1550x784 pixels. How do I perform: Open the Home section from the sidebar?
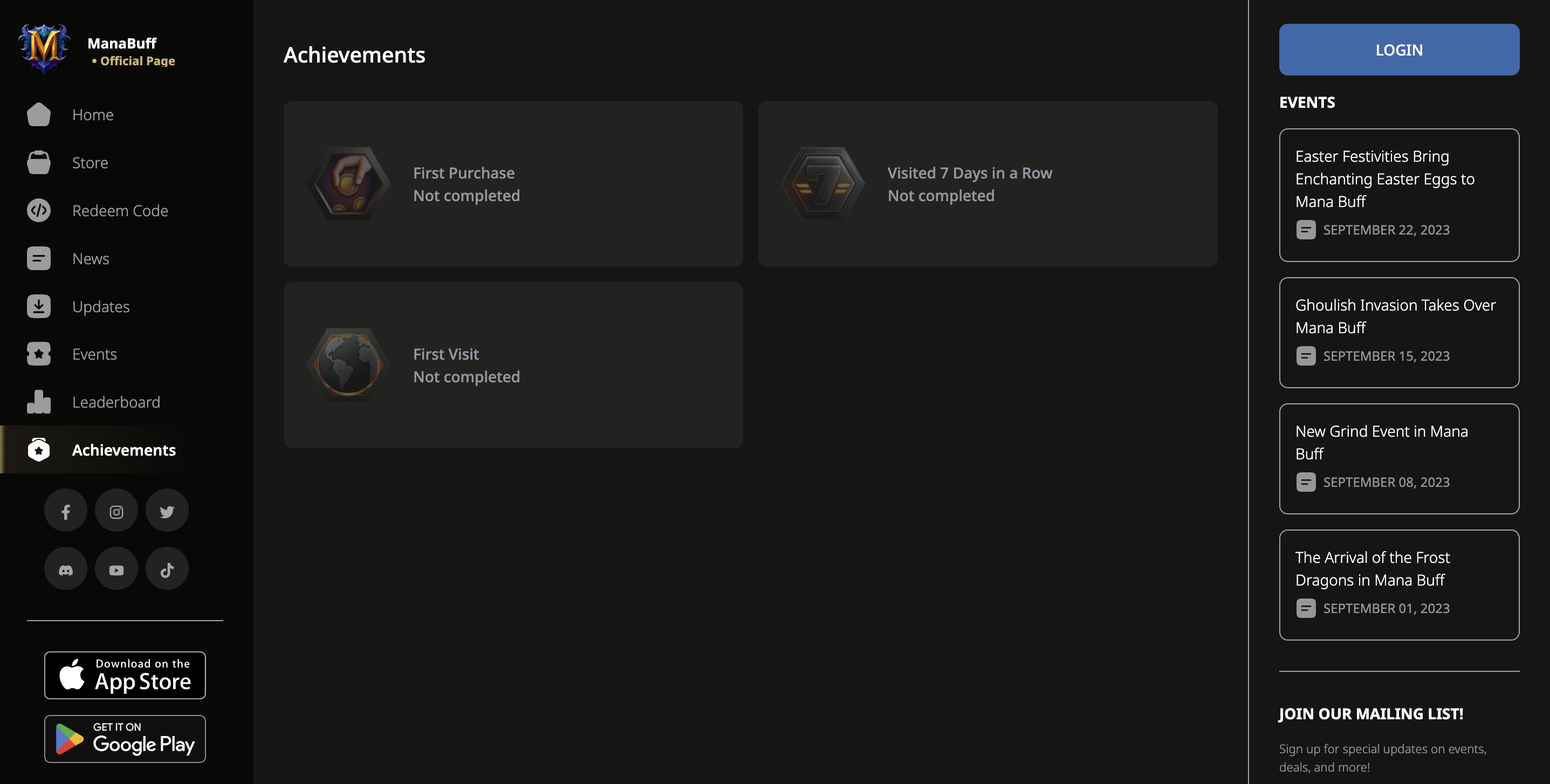pos(93,114)
